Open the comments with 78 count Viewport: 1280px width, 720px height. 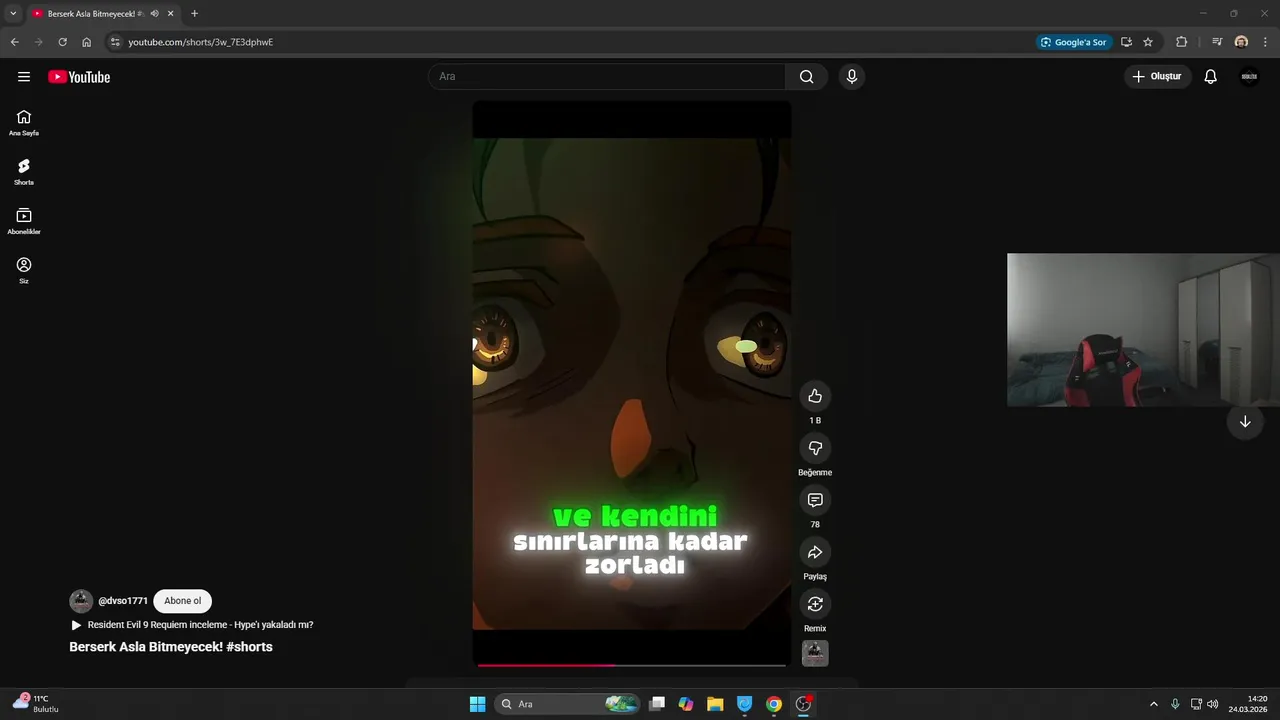815,500
